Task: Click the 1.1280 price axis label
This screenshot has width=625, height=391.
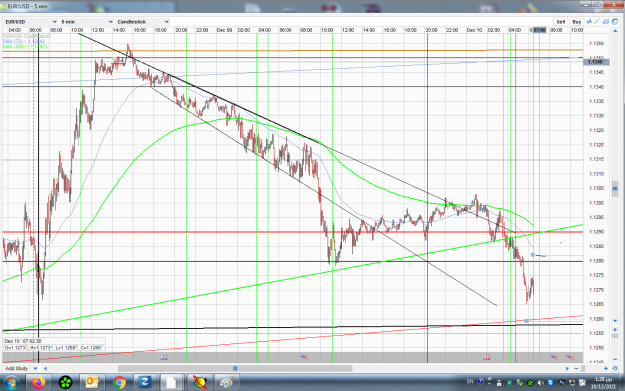Action: 596,261
